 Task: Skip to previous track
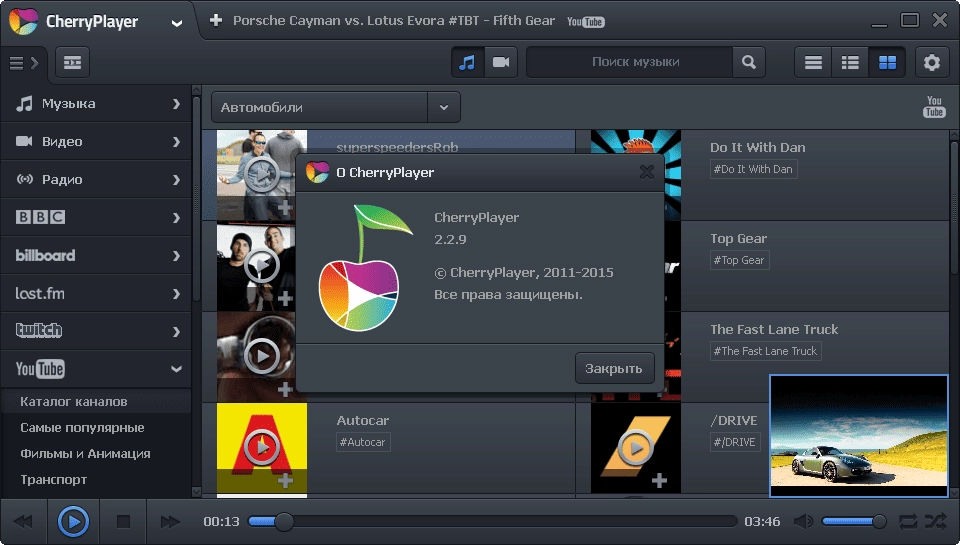23,522
